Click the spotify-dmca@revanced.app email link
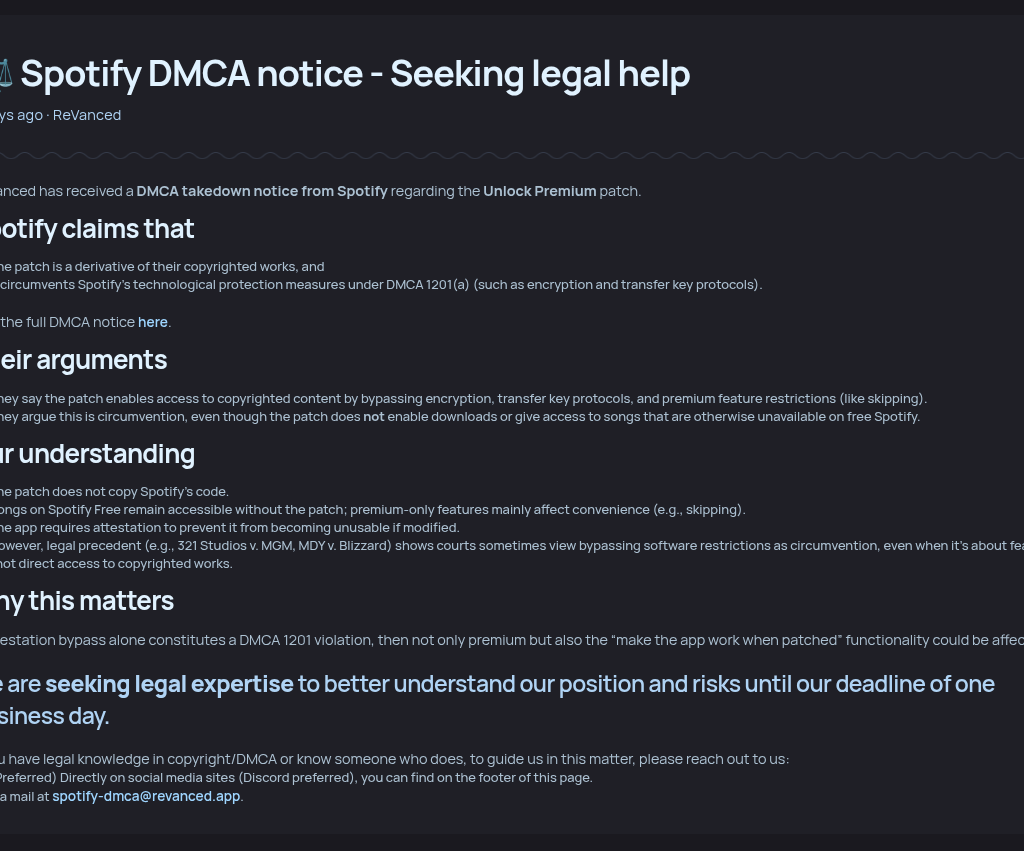The height and width of the screenshot is (851, 1024). 146,796
